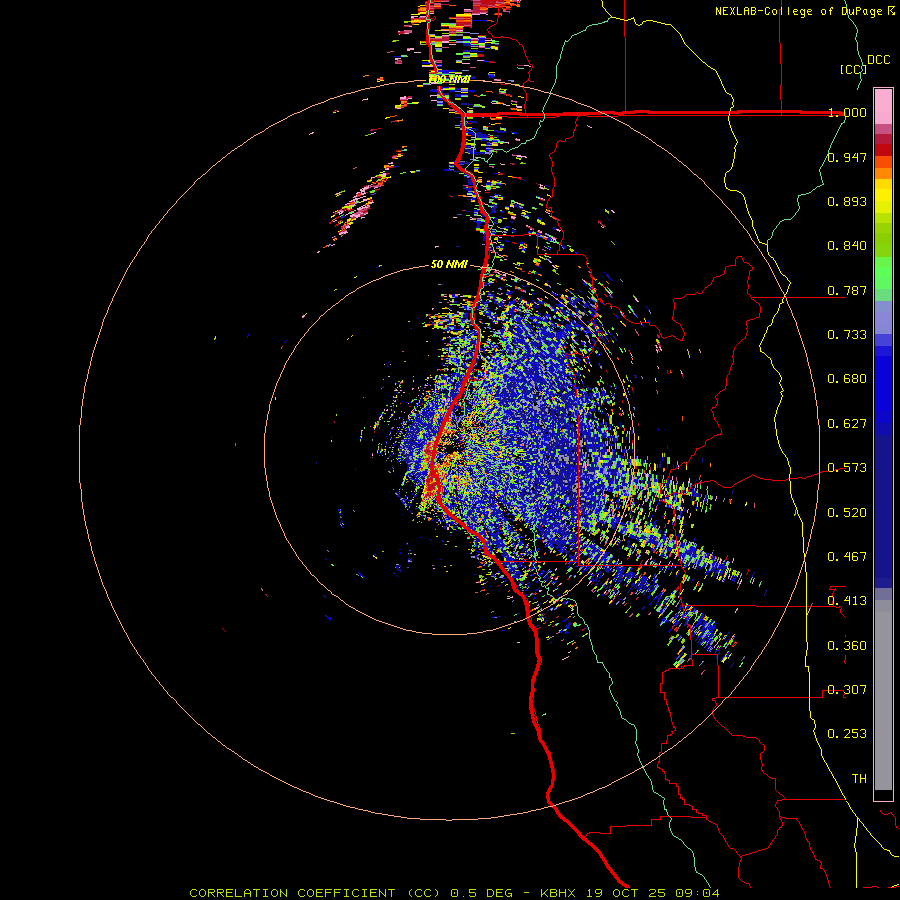Image resolution: width=900 pixels, height=900 pixels.
Task: Click the 0.680 scale value
Action: click(847, 379)
